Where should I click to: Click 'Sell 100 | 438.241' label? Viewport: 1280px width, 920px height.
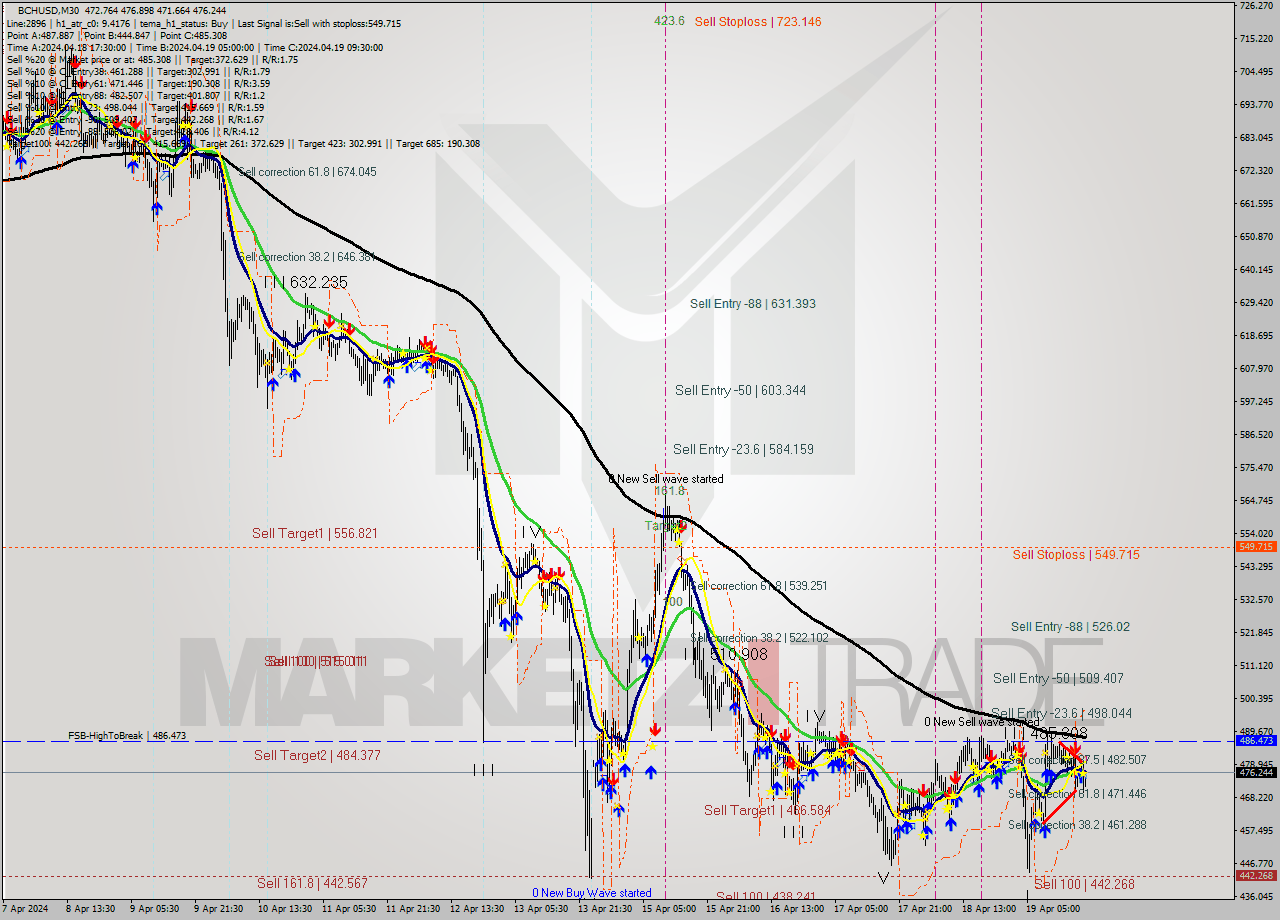pyautogui.click(x=765, y=897)
